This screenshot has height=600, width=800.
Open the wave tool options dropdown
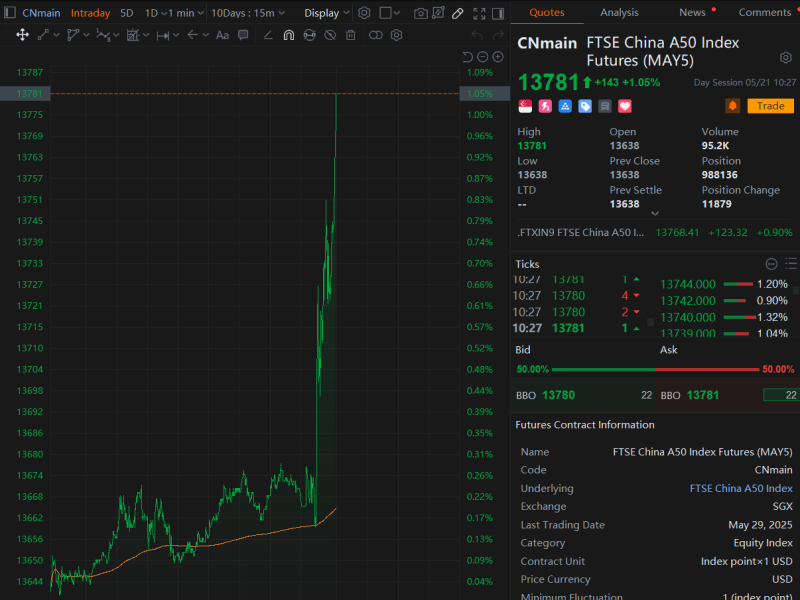[x=116, y=35]
